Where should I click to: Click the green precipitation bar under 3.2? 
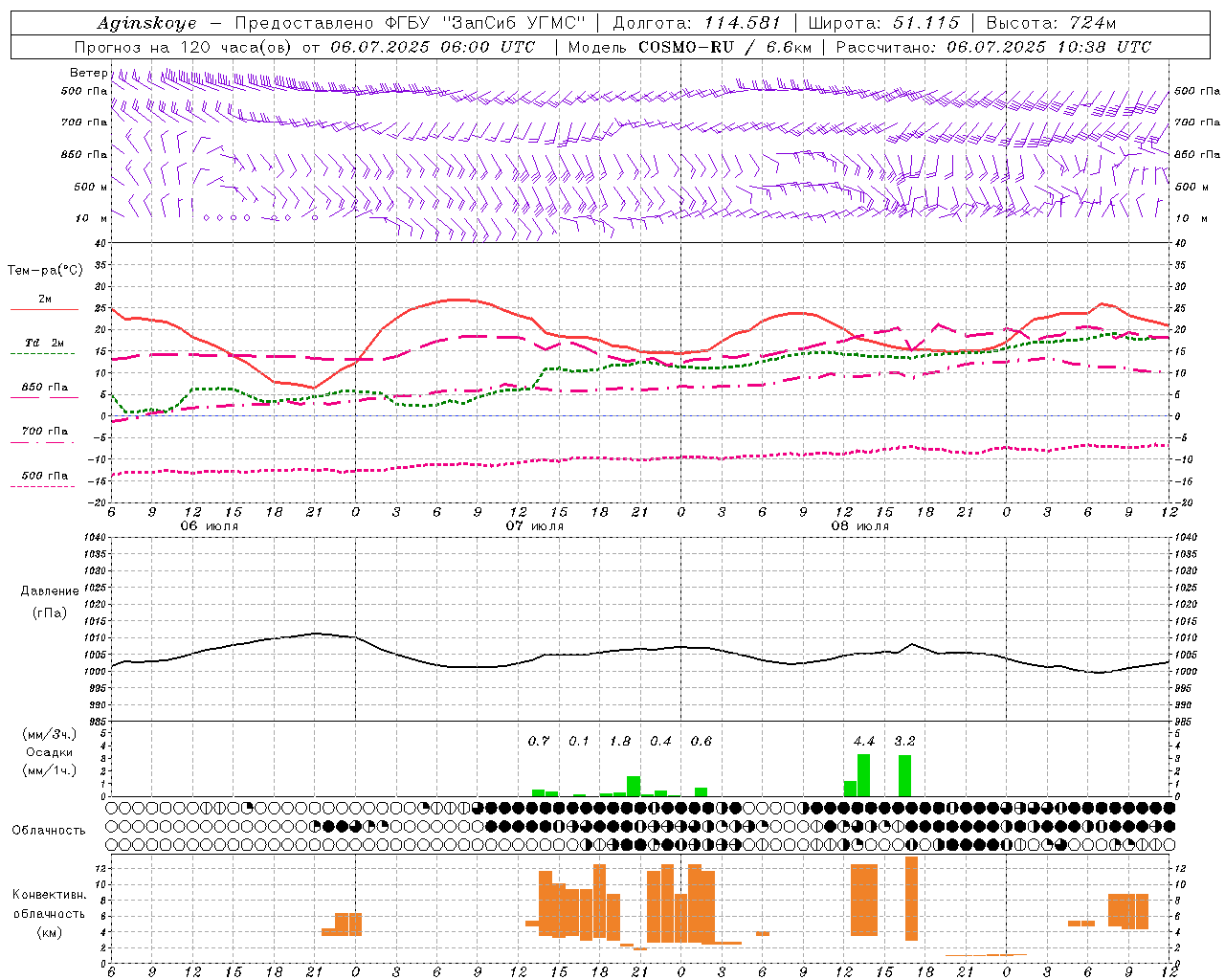pyautogui.click(x=904, y=776)
